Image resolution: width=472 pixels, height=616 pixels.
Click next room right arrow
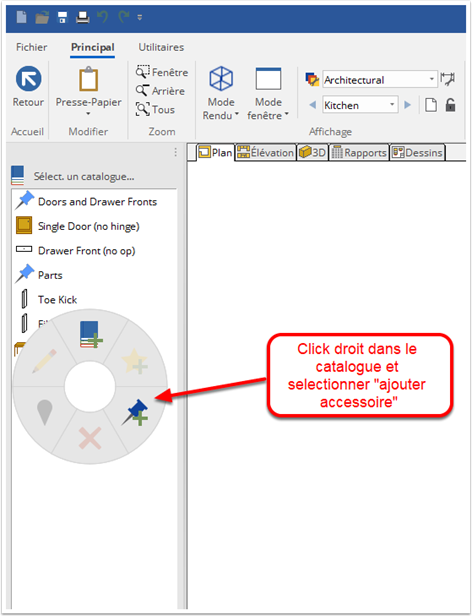click(x=408, y=105)
